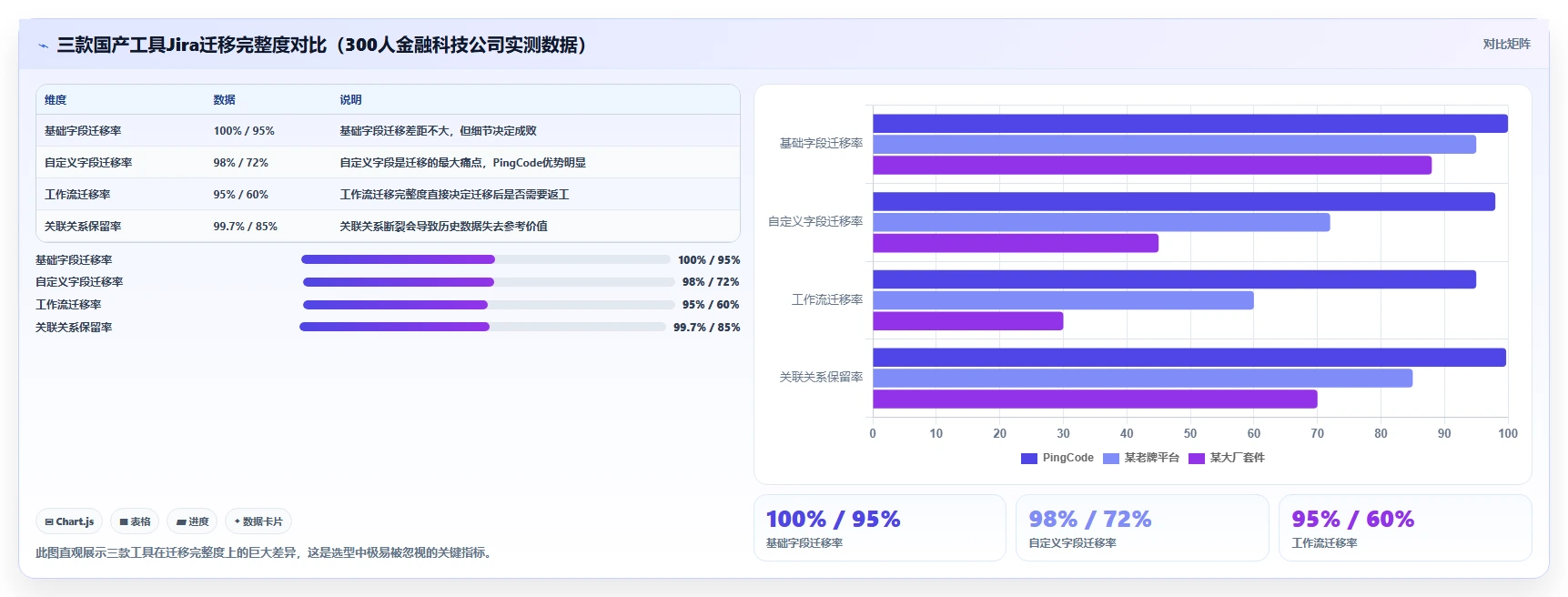Click the 某大厂套件 bar for 自定义字段迁移率
The height and width of the screenshot is (597, 1568).
(x=1016, y=243)
